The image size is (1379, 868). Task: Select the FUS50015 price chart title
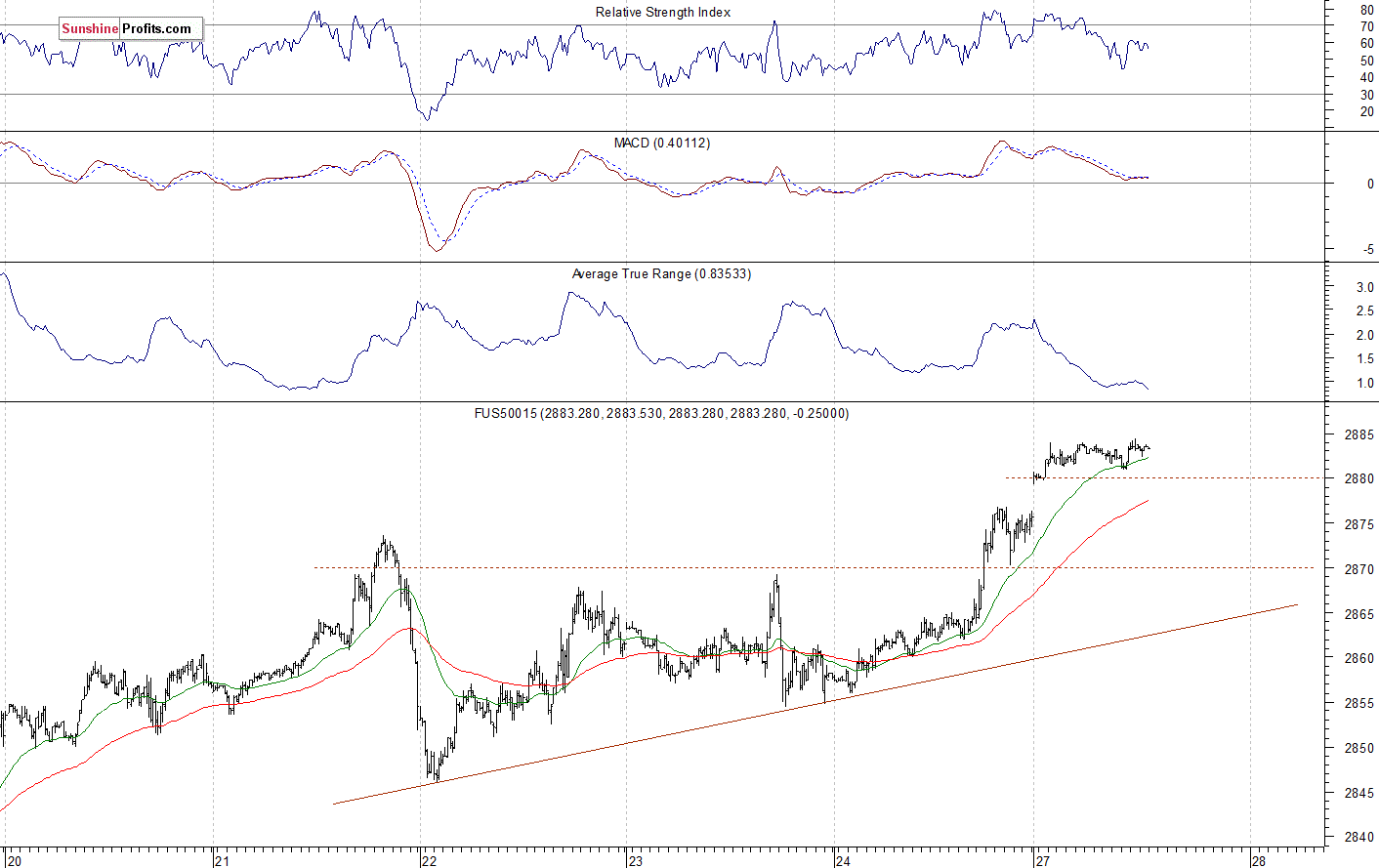pos(661,413)
